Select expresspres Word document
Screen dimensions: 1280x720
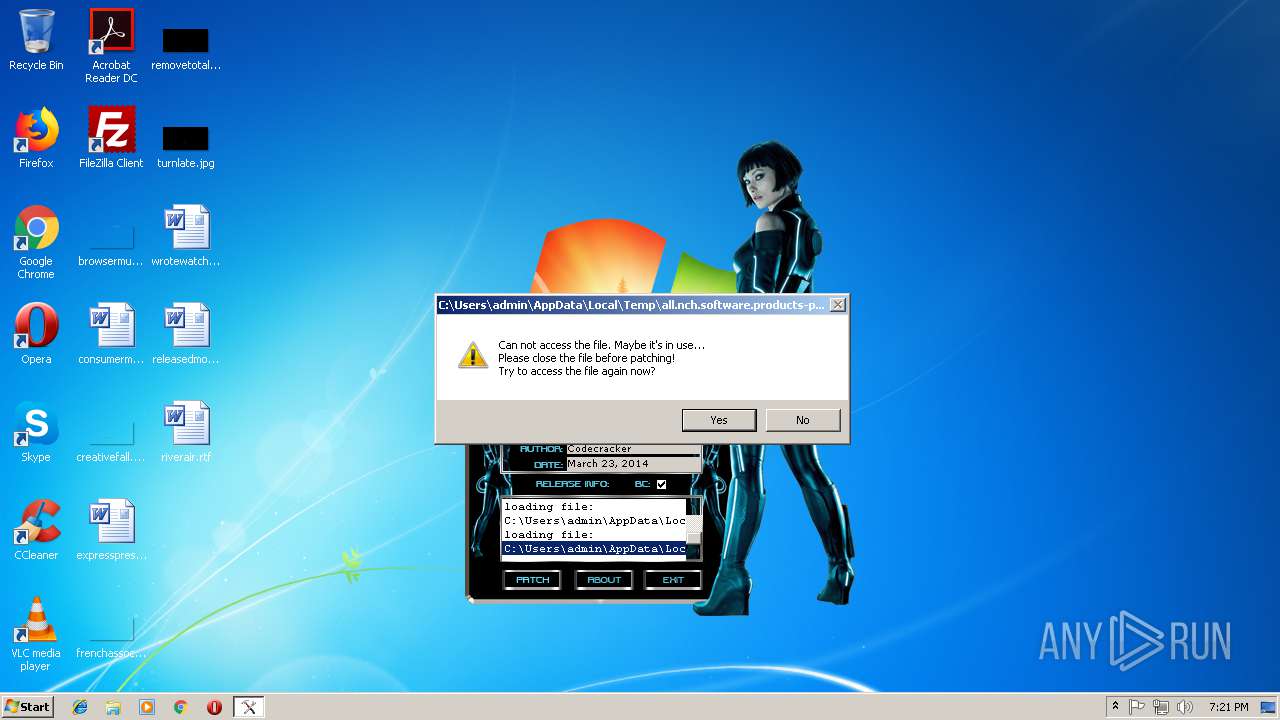[111, 530]
